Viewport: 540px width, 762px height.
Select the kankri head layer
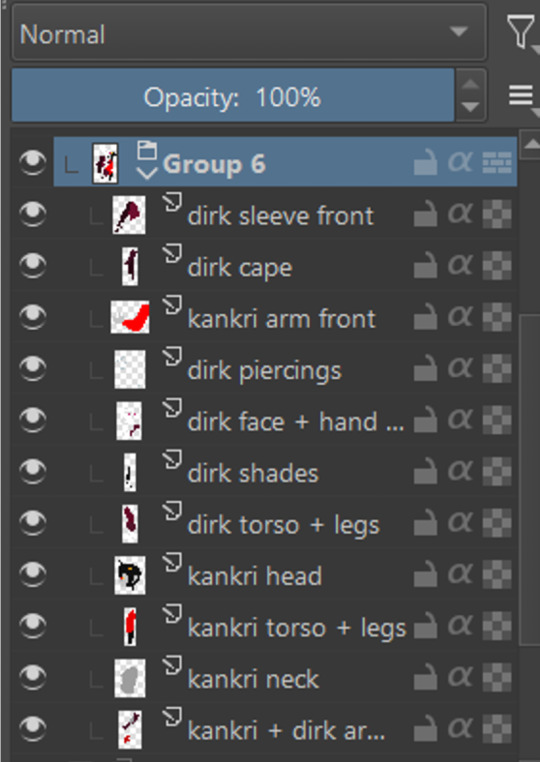[x=254, y=575]
